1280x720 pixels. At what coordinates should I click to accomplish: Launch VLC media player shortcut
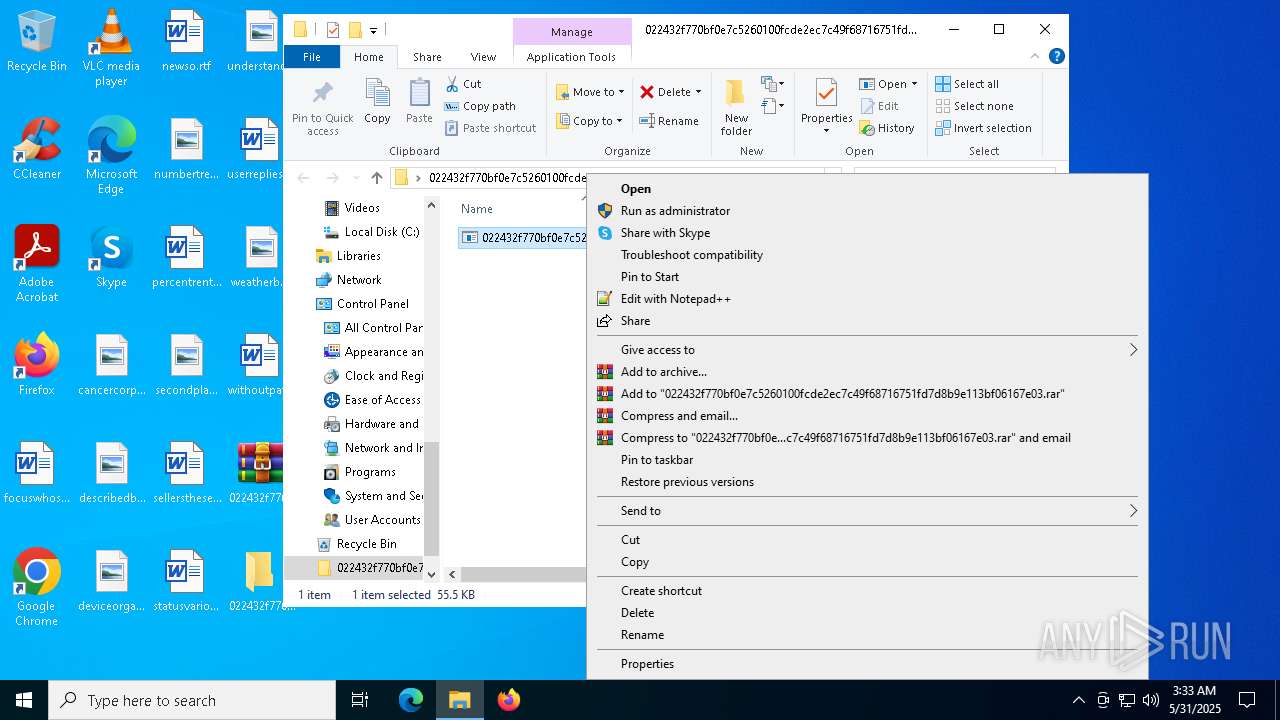pyautogui.click(x=111, y=48)
